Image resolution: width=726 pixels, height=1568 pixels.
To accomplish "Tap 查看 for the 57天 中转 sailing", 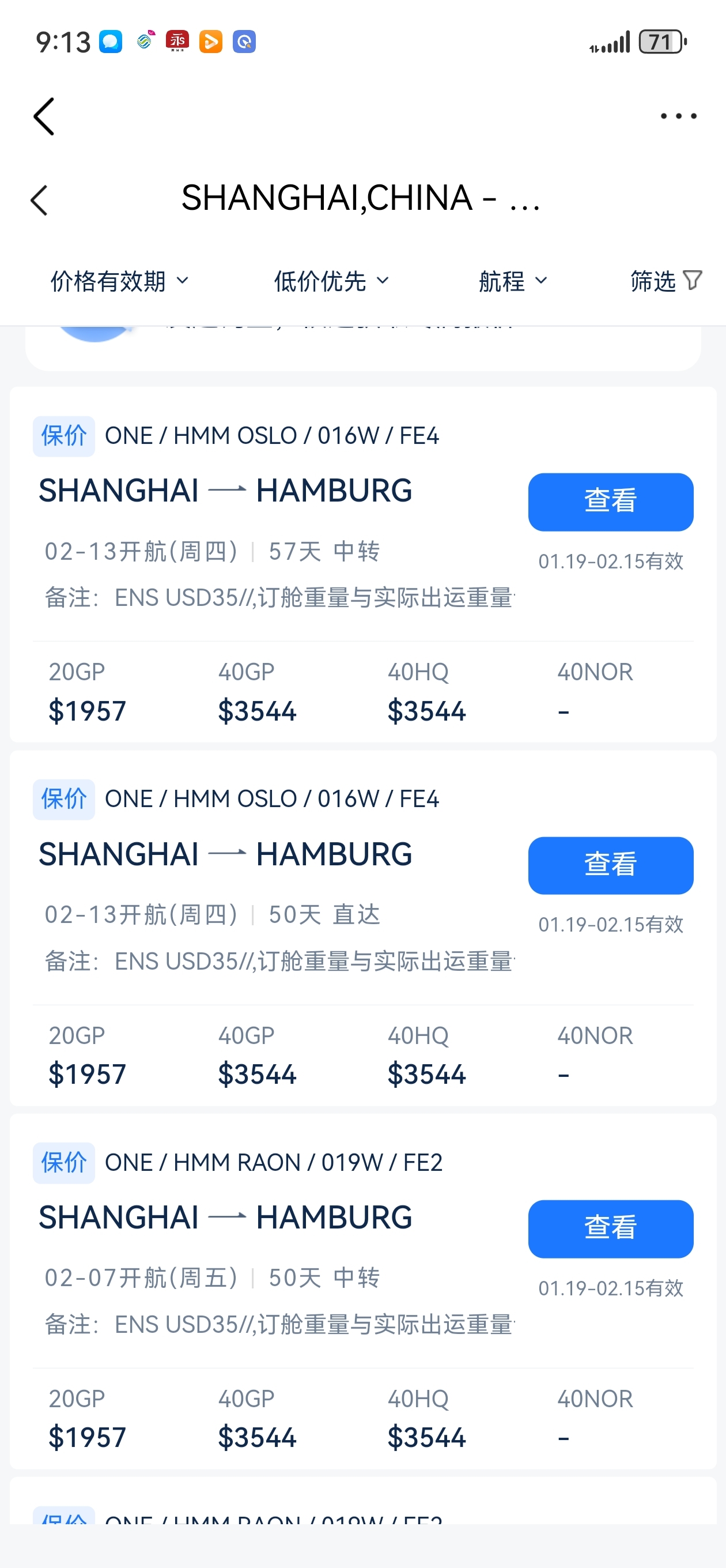I will (610, 502).
